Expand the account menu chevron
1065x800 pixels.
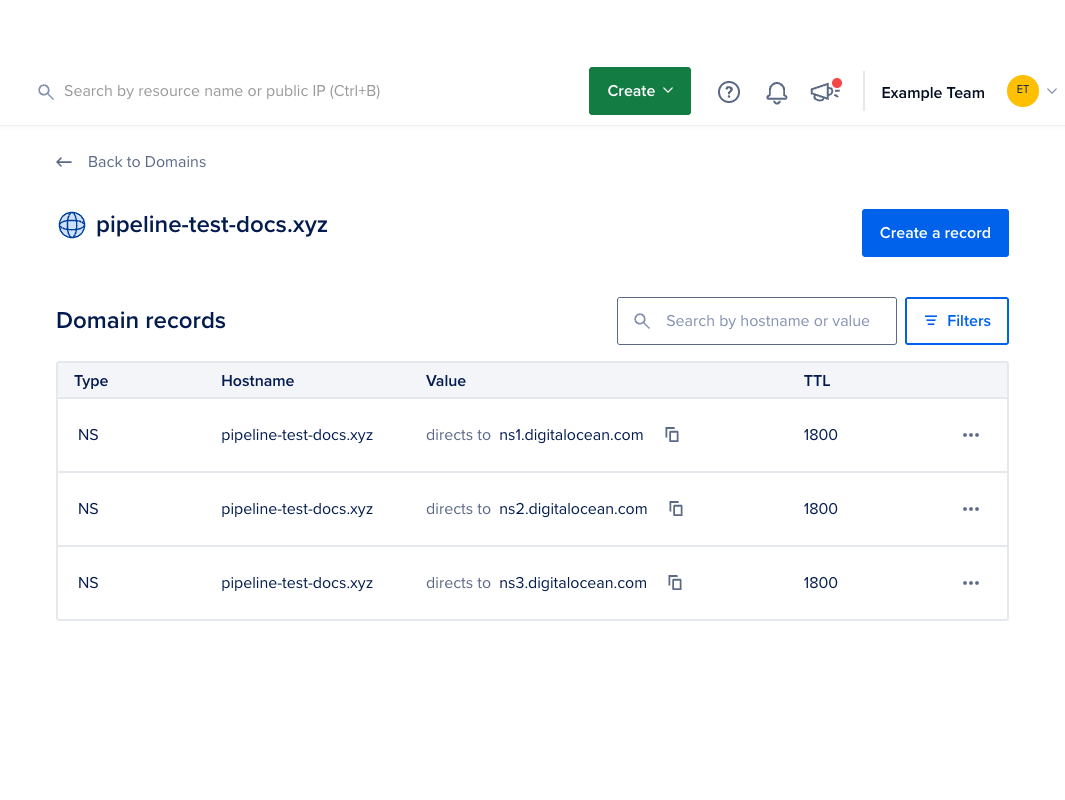[x=1051, y=91]
